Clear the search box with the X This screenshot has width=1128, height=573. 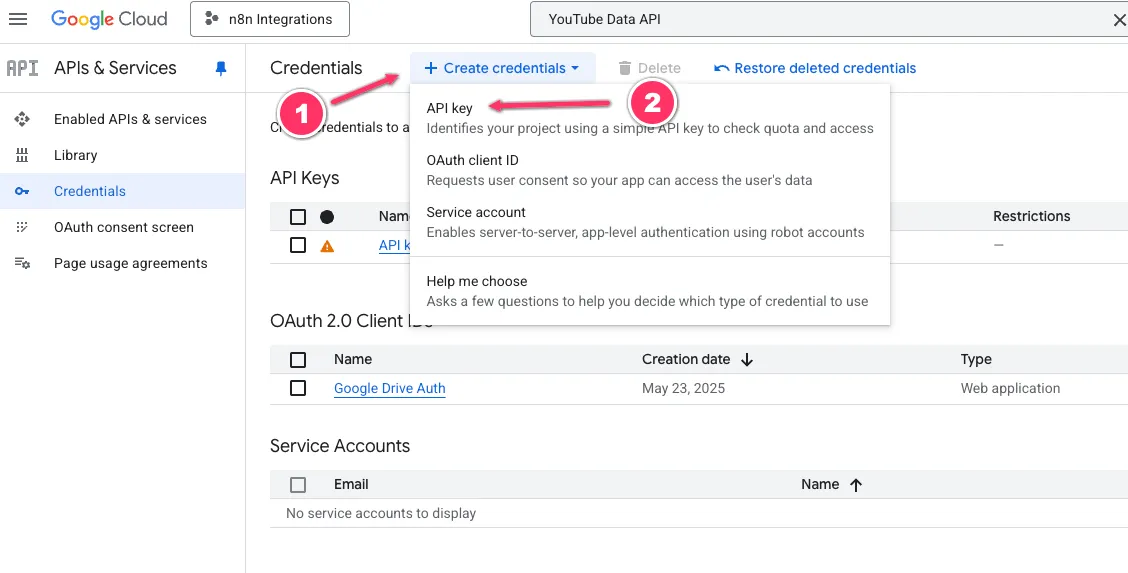[x=1119, y=21]
